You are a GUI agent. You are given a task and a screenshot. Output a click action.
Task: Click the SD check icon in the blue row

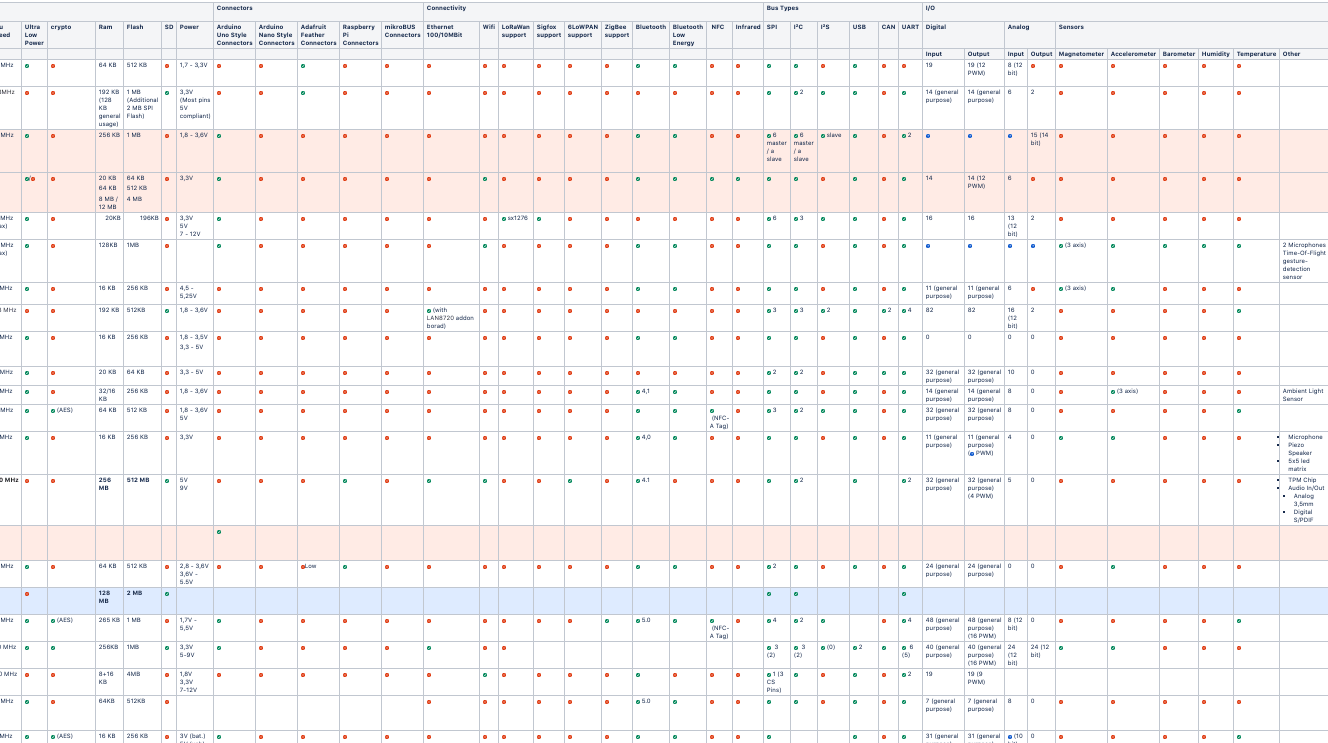(167, 594)
